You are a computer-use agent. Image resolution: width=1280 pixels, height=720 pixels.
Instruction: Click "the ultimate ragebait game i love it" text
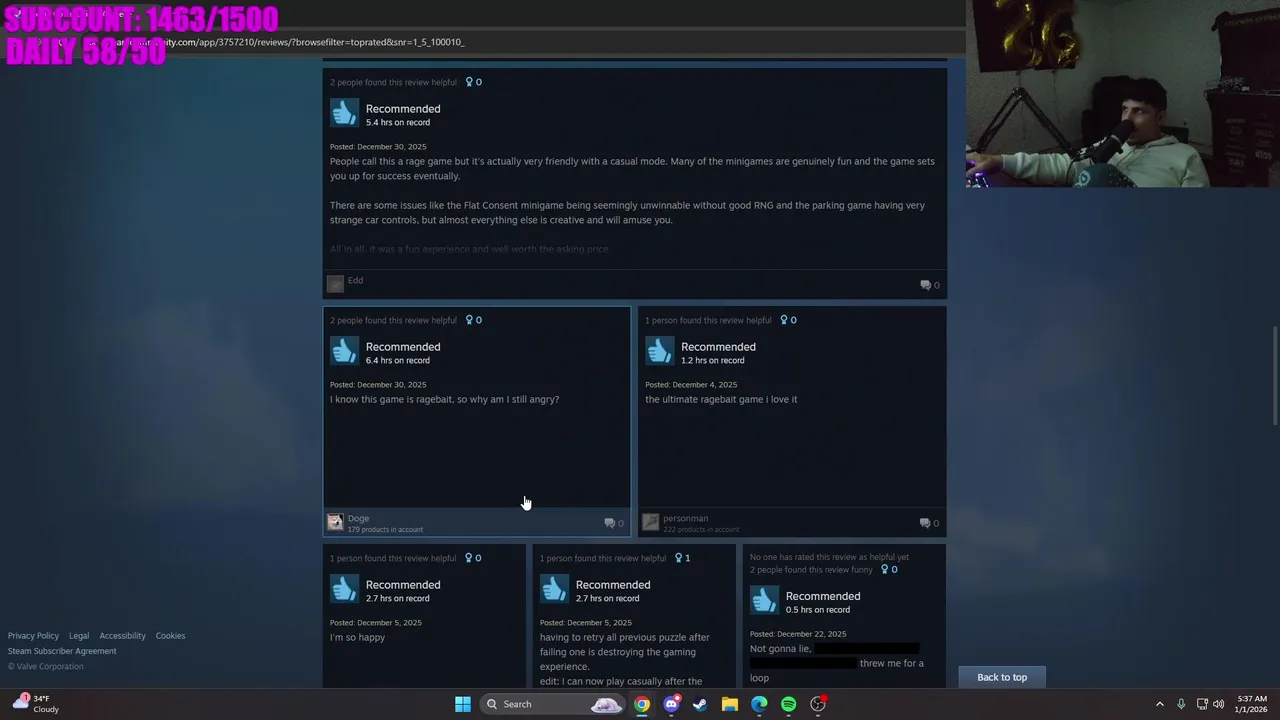click(x=721, y=400)
